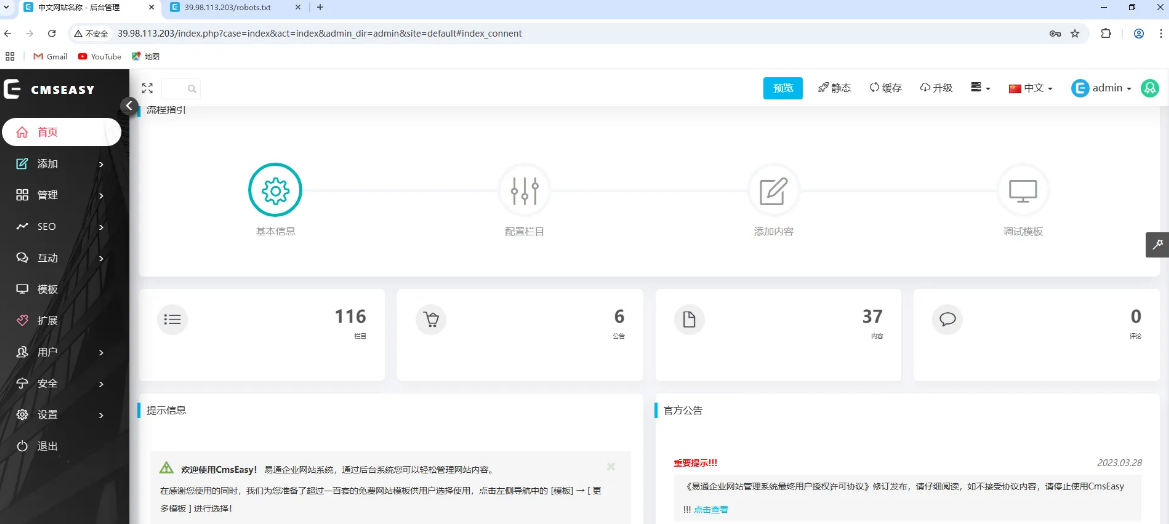
Task: Click the shopping cart icon on stats card
Action: pos(431,320)
